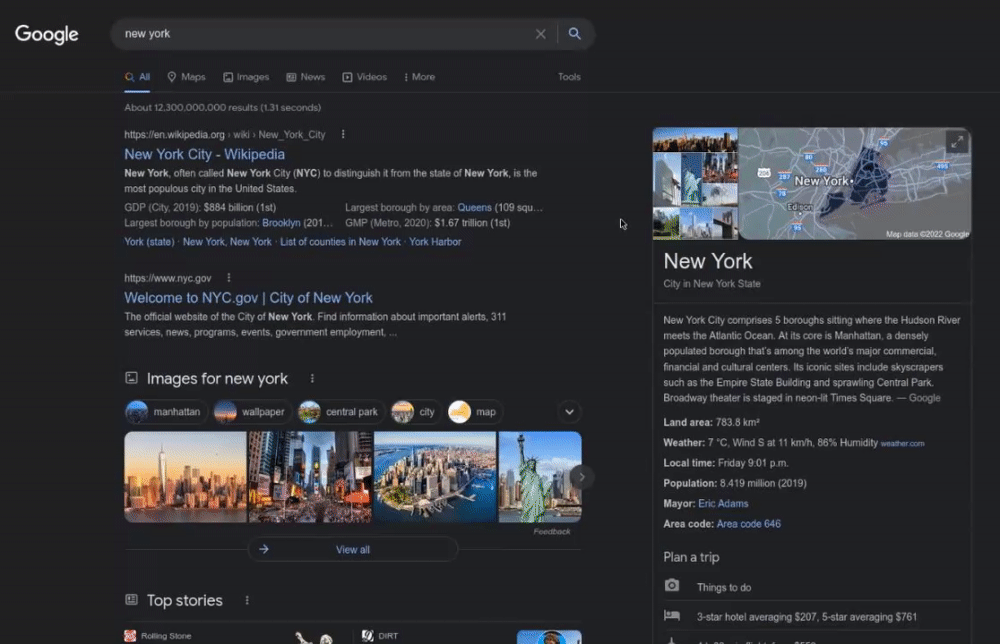Expand image filter chips with chevron
The width and height of the screenshot is (1000, 644).
pos(570,412)
